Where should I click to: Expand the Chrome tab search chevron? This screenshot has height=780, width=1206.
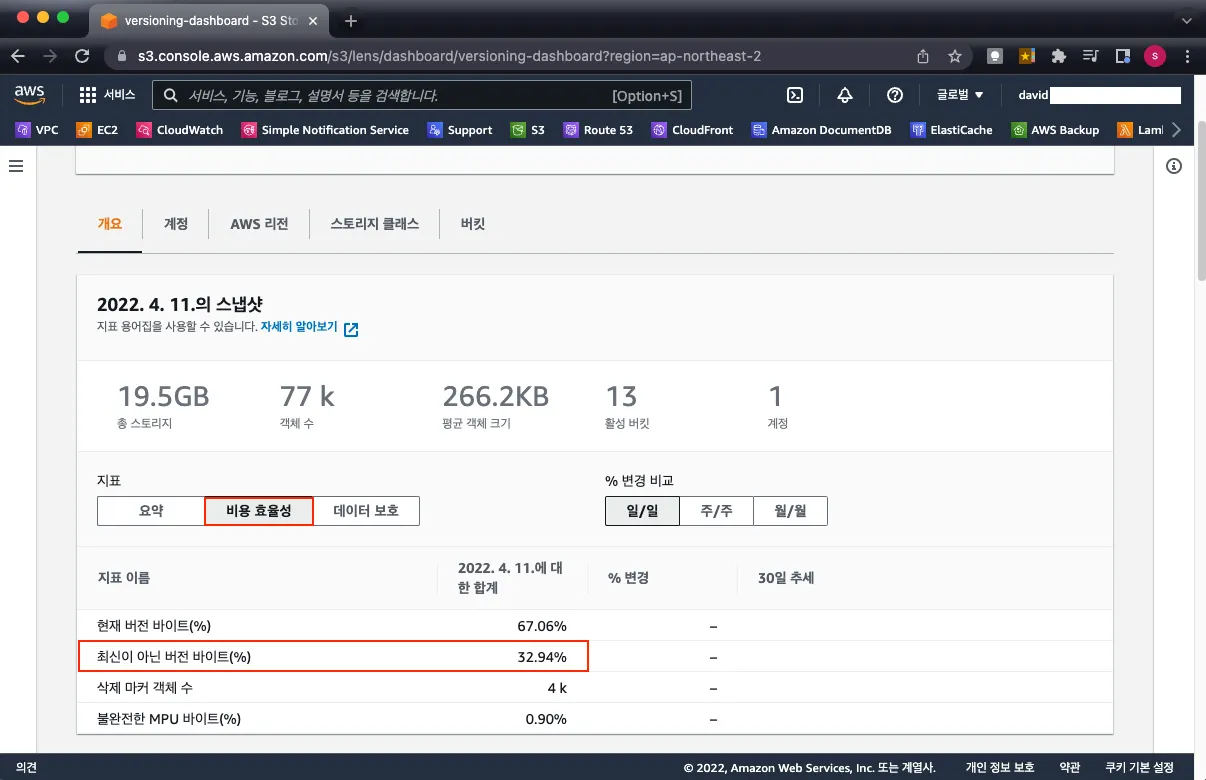coord(1186,20)
